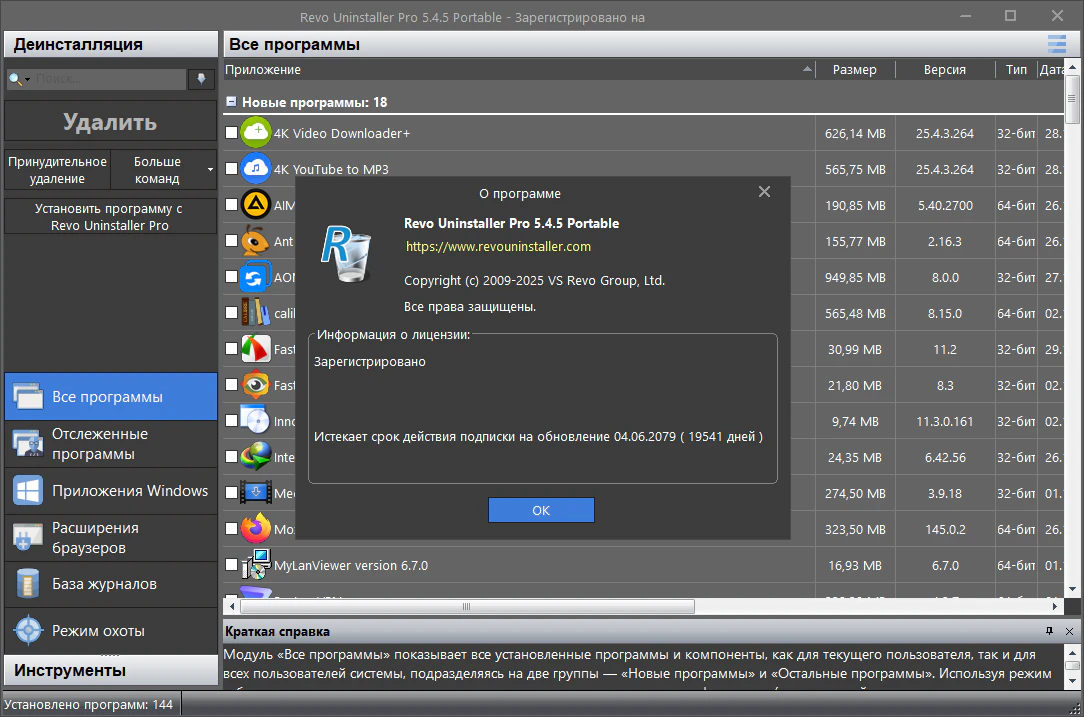Open Traced Programs (Отслеженные программы)

click(99, 444)
